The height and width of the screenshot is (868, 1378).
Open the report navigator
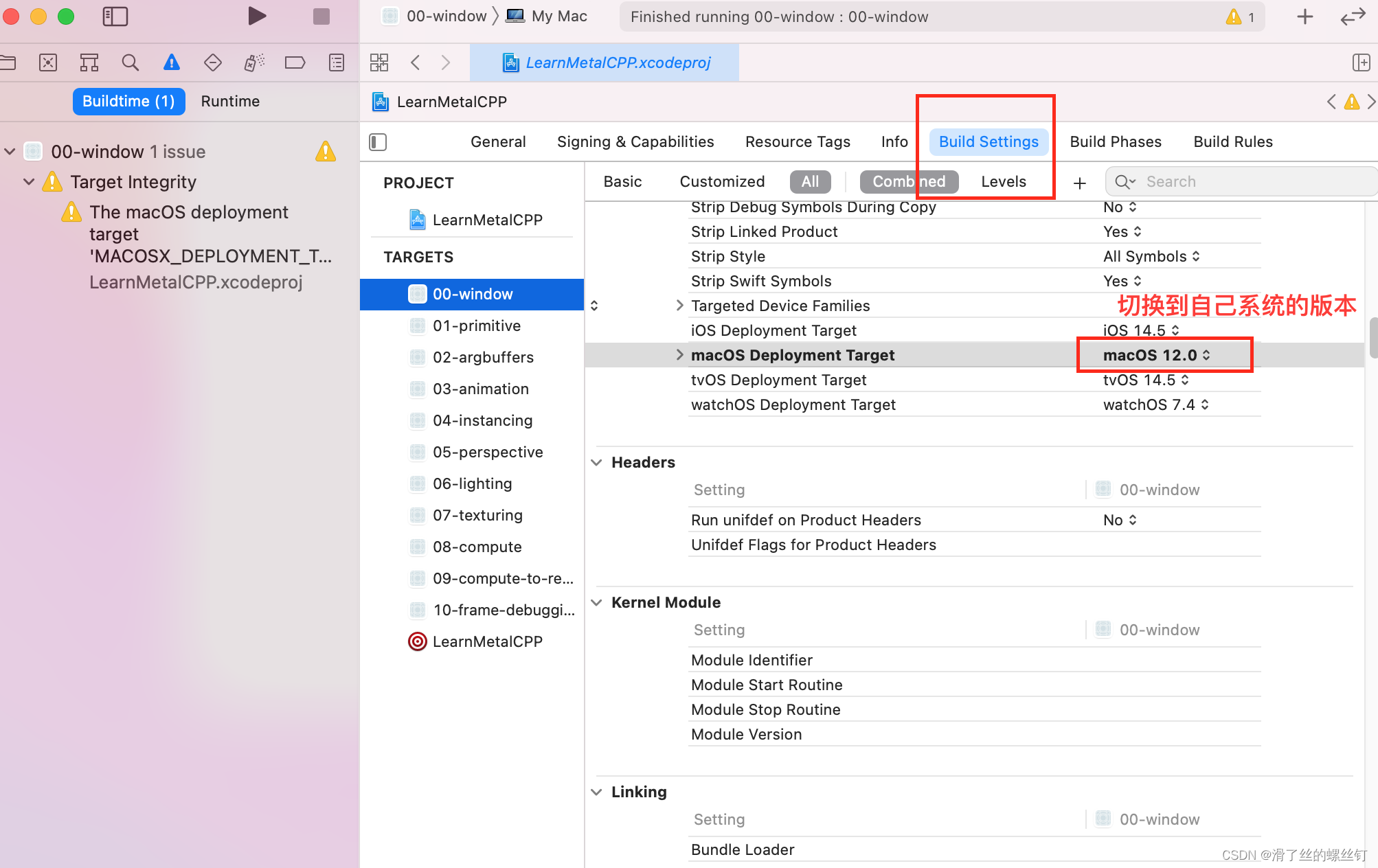pyautogui.click(x=337, y=62)
